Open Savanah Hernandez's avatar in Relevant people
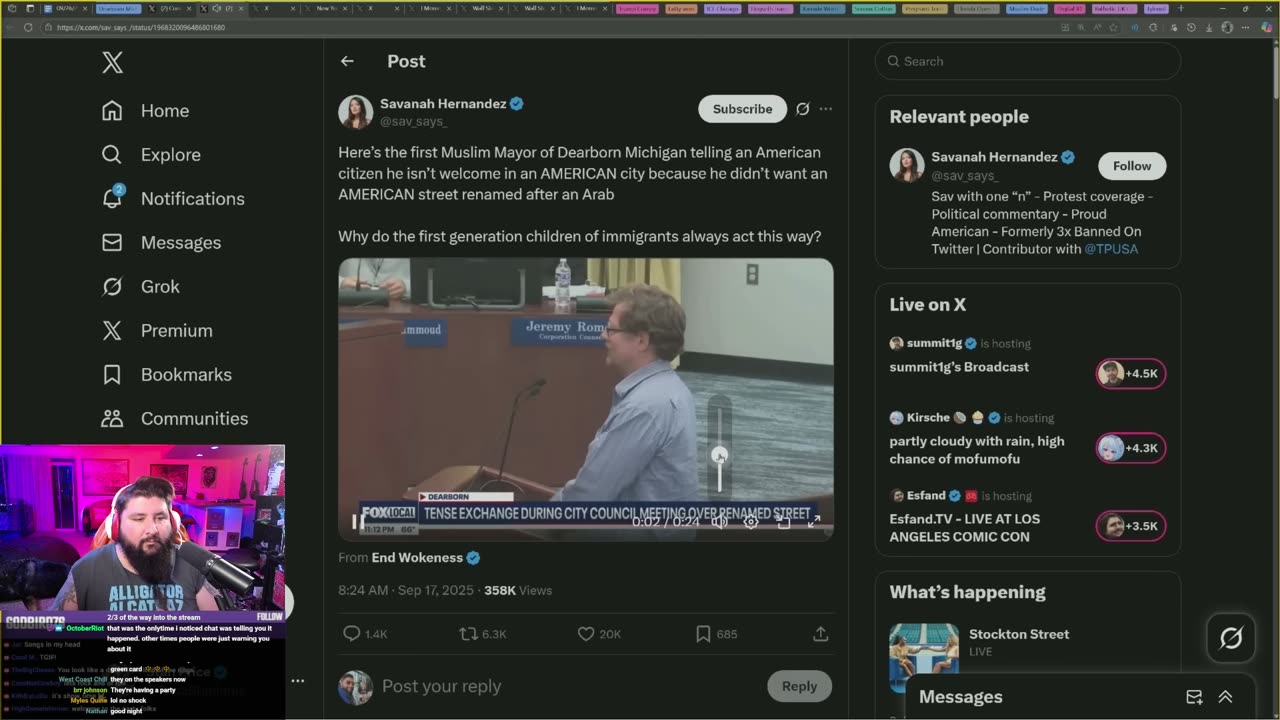The image size is (1280, 720). [907, 165]
